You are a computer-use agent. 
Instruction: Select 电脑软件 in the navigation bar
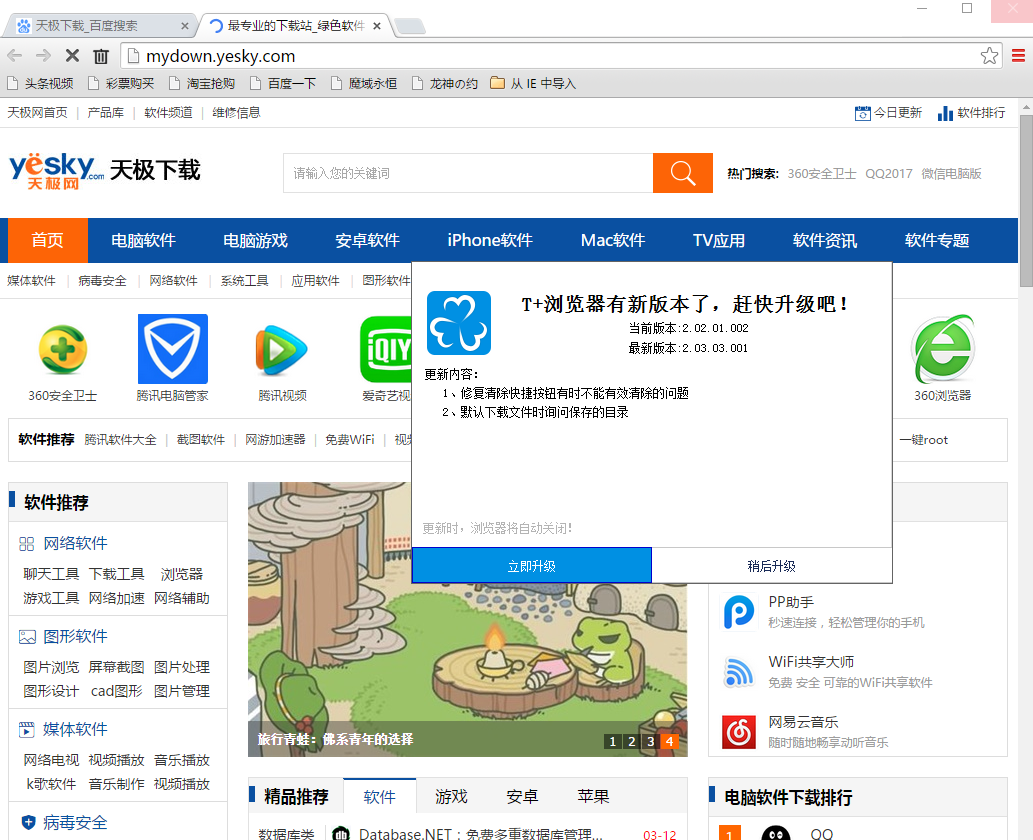pyautogui.click(x=143, y=240)
